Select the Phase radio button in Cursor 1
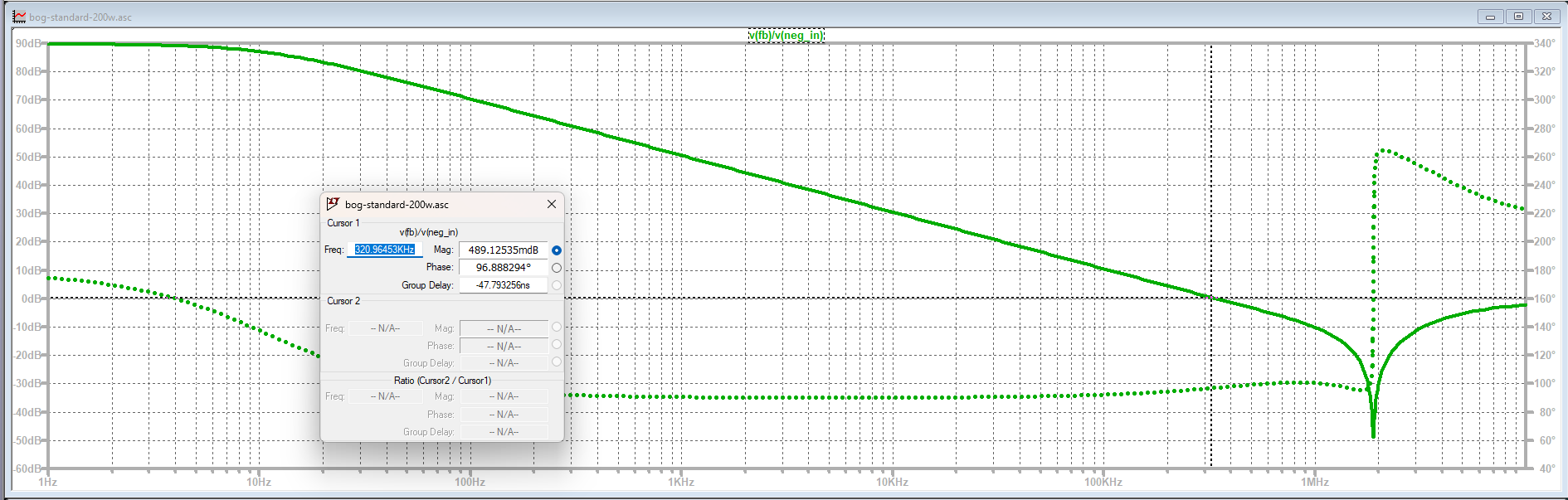Viewport: 1568px width, 500px height. click(x=557, y=268)
